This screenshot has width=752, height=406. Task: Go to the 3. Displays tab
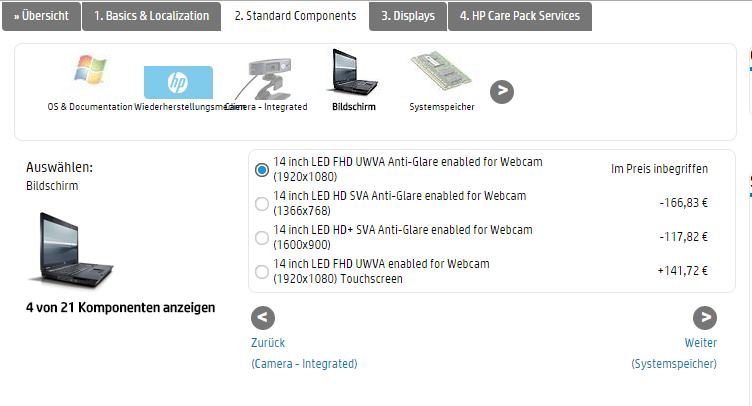click(408, 16)
